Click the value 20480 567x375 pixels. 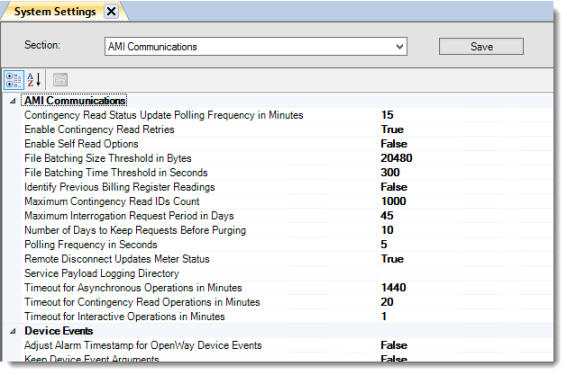click(396, 158)
